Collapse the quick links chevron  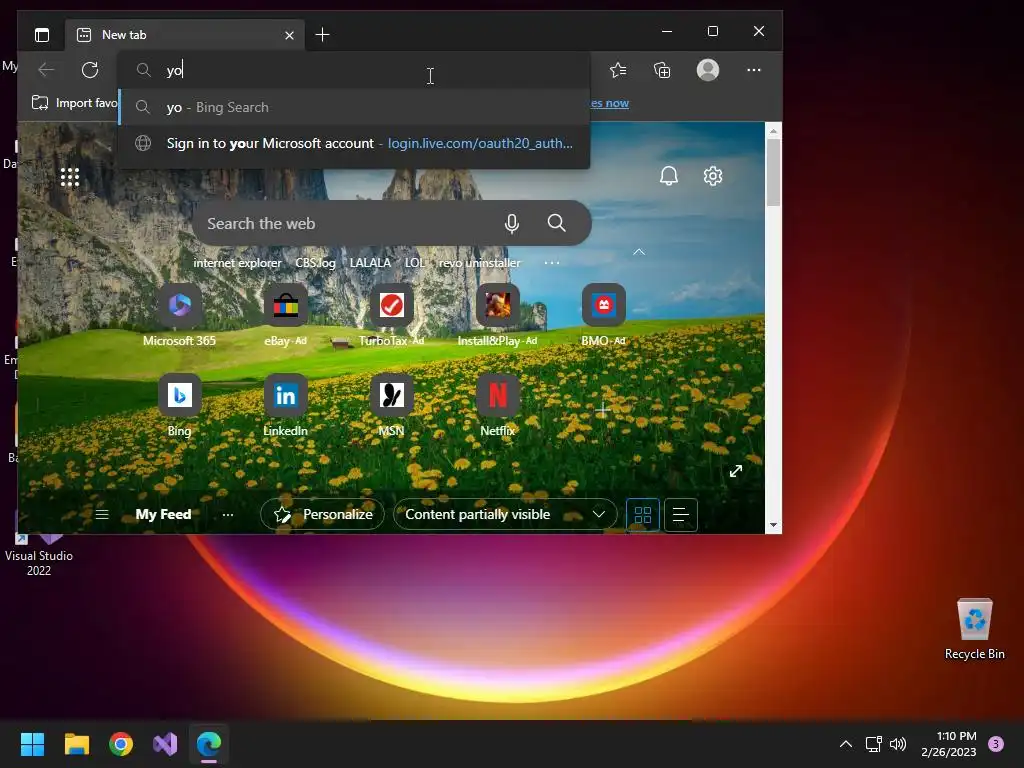(x=639, y=252)
